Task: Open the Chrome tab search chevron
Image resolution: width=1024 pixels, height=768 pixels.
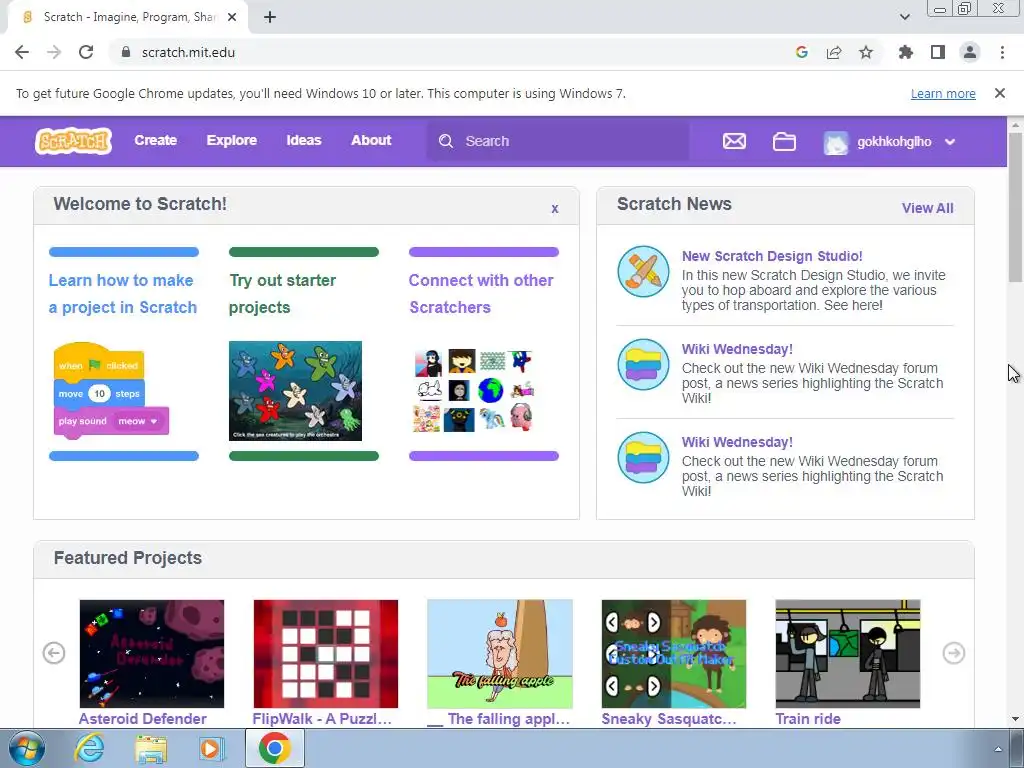Action: tap(904, 17)
